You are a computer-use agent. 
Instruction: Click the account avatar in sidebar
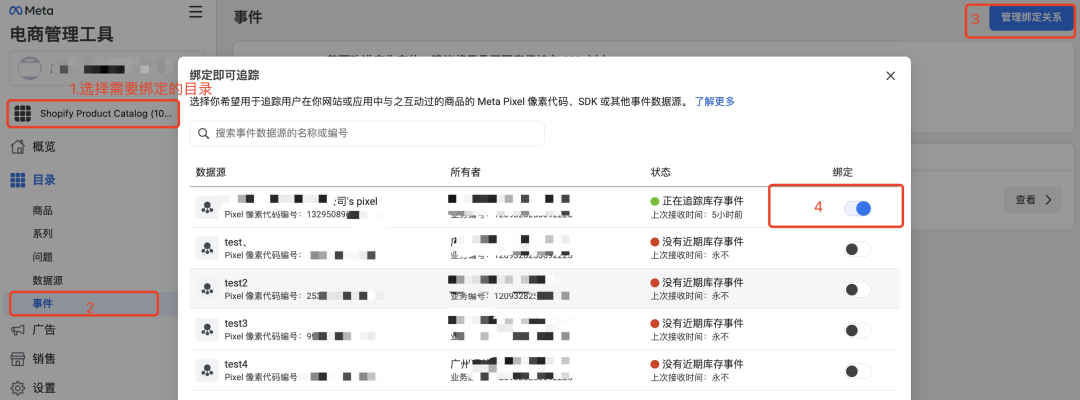pos(28,69)
